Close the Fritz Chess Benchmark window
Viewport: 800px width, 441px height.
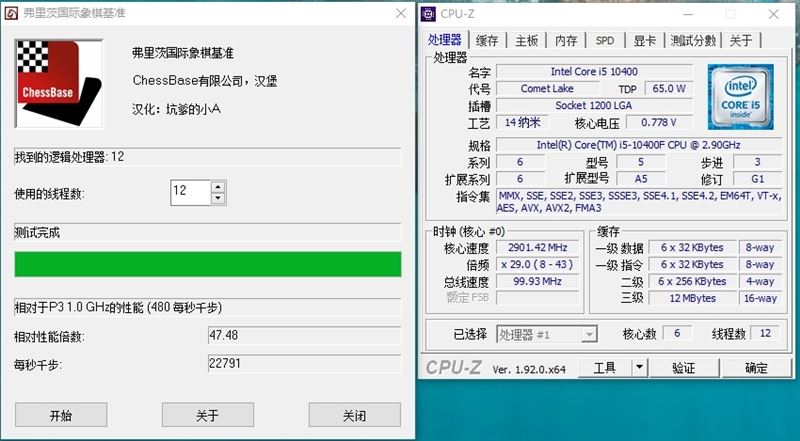click(x=401, y=13)
